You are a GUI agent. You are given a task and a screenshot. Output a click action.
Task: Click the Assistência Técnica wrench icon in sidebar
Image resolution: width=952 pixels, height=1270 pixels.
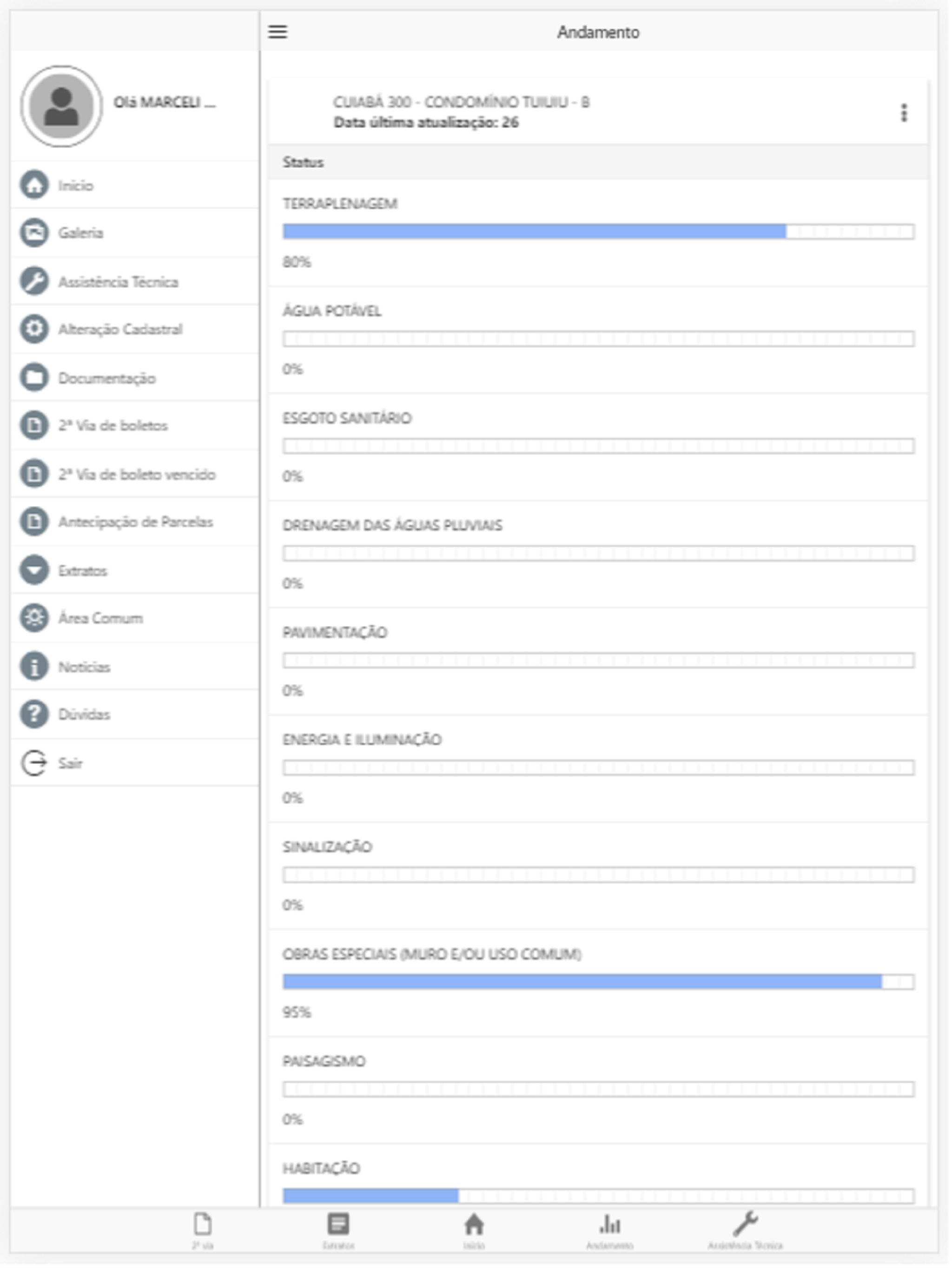34,281
